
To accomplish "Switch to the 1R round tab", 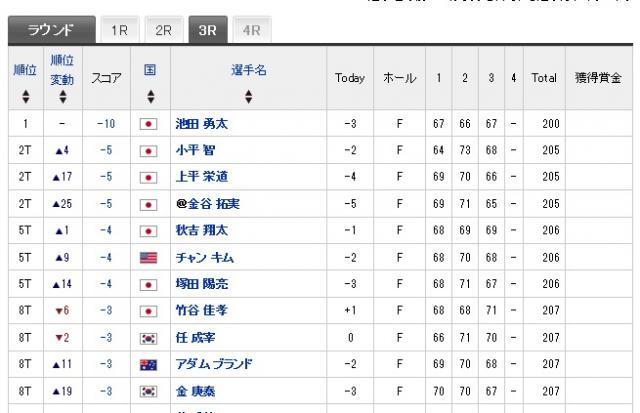I will pos(120,30).
